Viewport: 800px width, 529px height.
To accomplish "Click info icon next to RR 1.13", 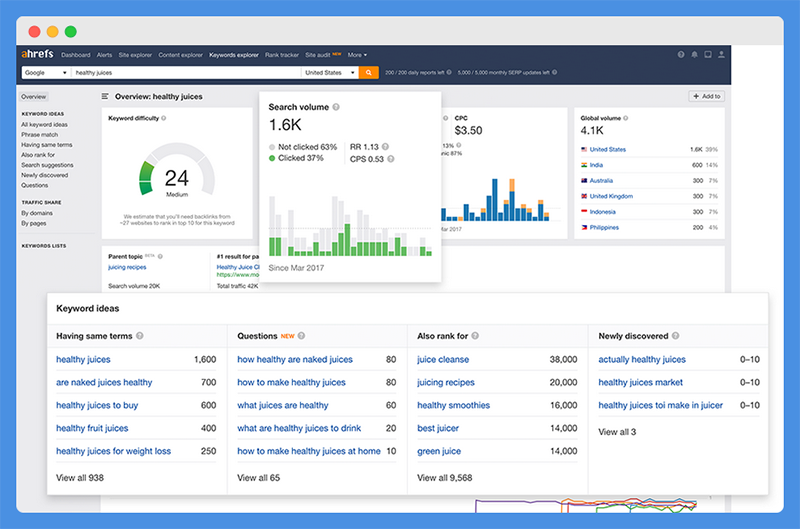I will (385, 147).
